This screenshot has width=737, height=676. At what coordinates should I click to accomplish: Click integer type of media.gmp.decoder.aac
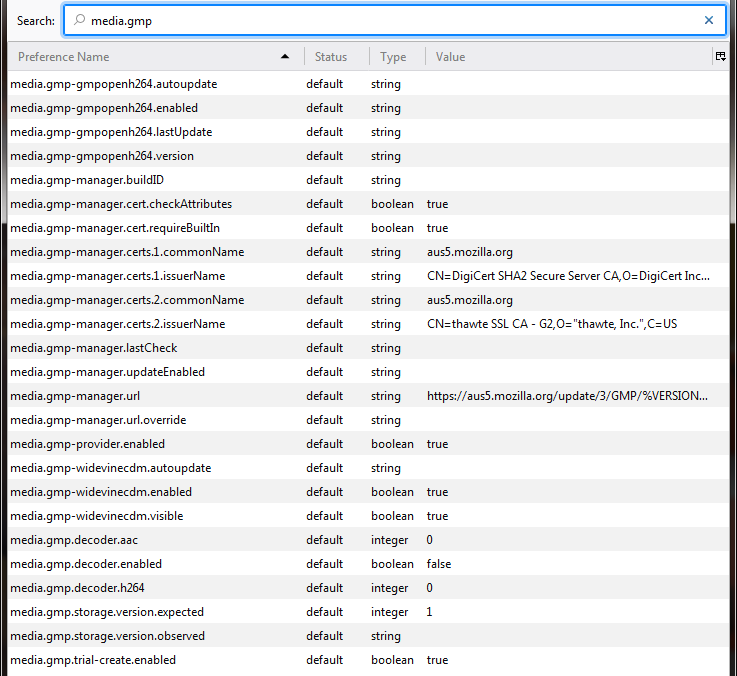pyautogui.click(x=389, y=540)
